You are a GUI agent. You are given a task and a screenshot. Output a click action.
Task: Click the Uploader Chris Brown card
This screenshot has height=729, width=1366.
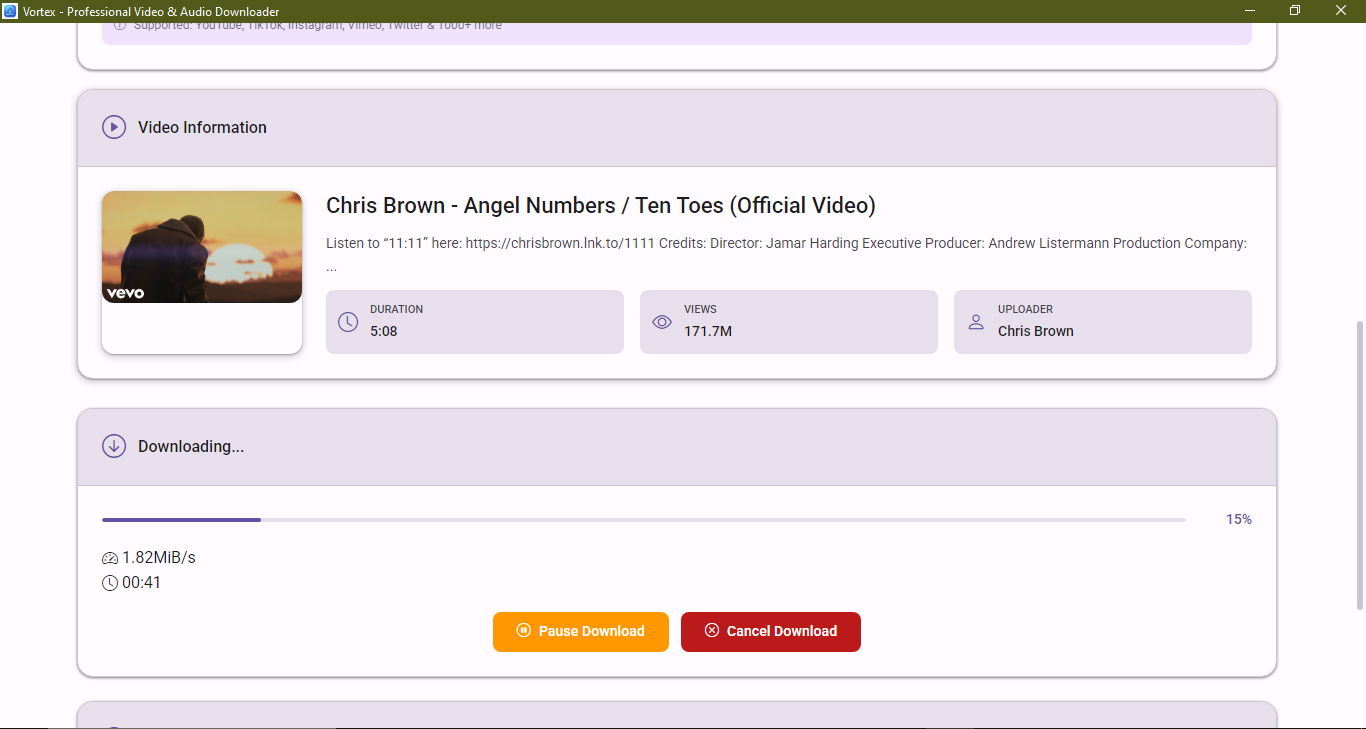tap(1103, 322)
